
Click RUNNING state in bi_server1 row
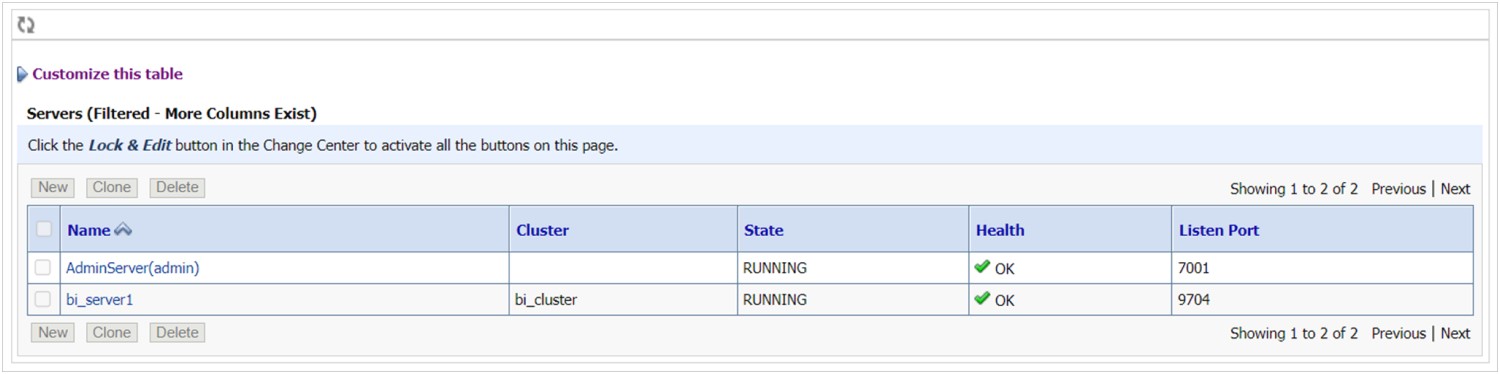775,299
